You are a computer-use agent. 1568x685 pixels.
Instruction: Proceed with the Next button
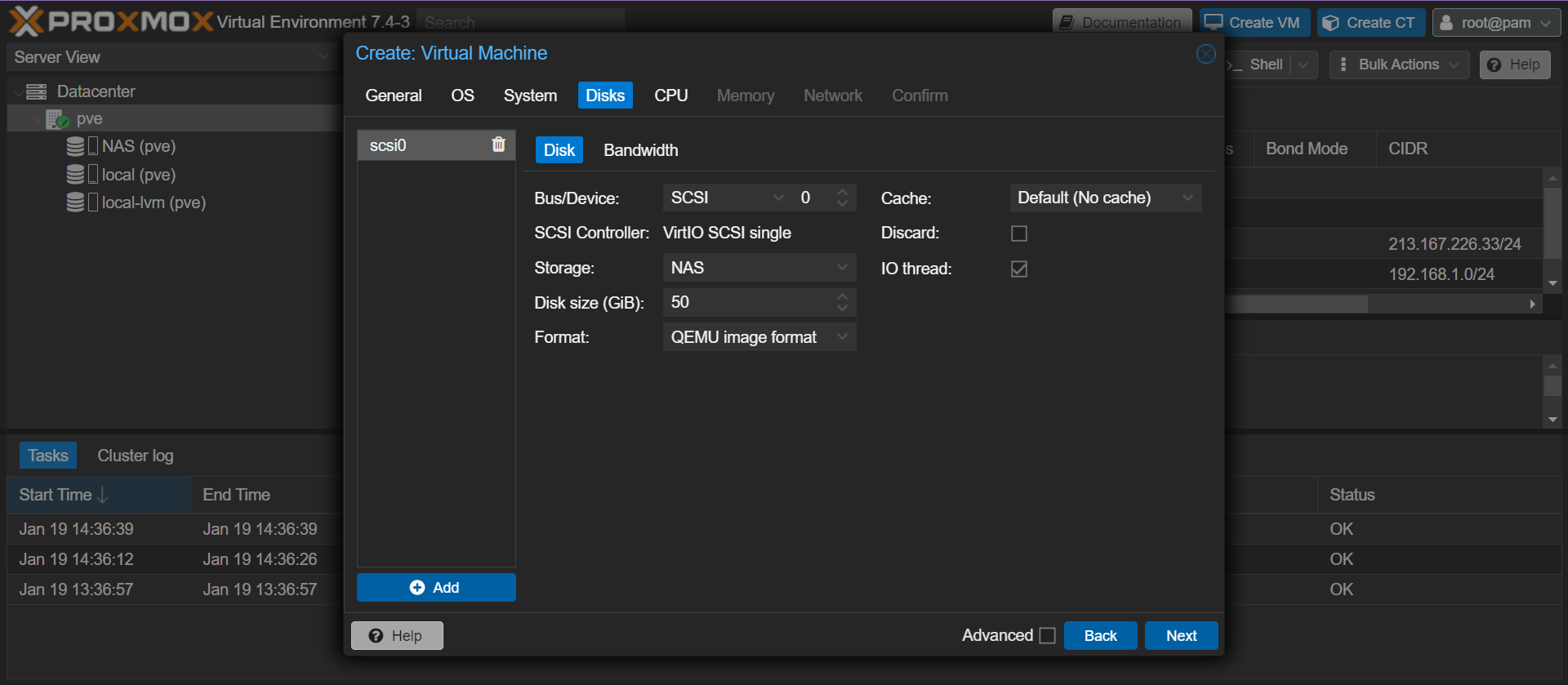[x=1181, y=636]
